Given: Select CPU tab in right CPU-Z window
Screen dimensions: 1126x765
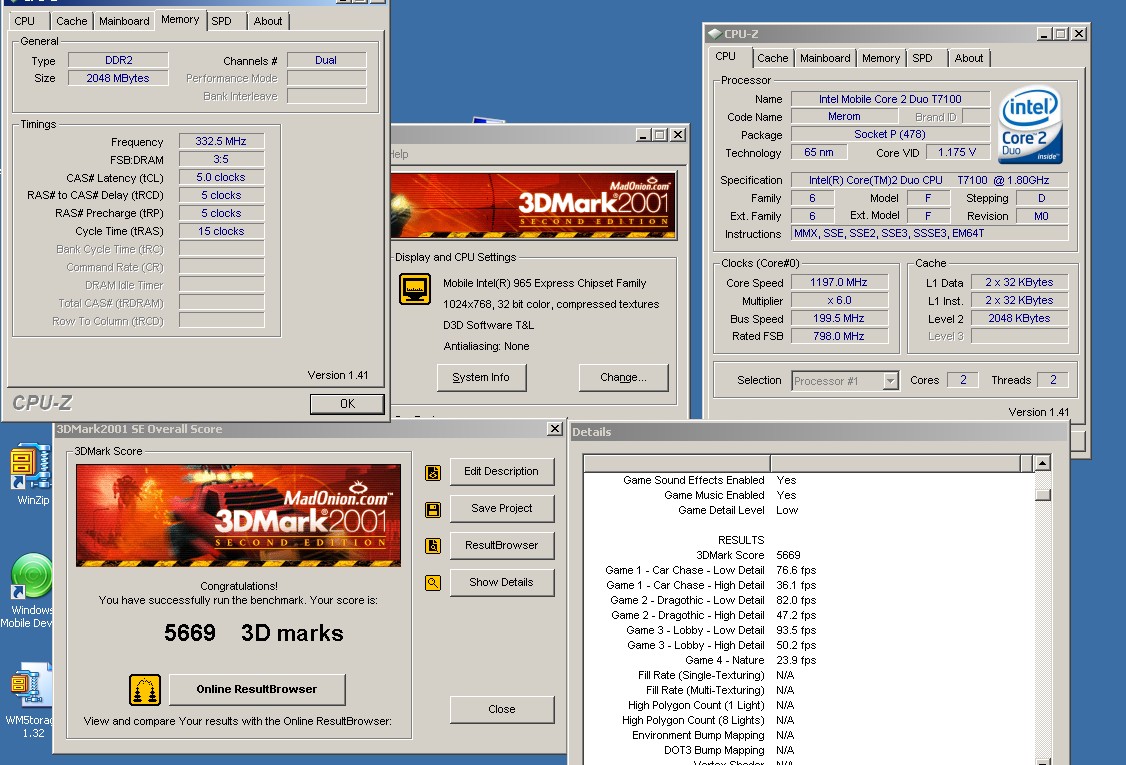Looking at the screenshot, I should pos(725,56).
